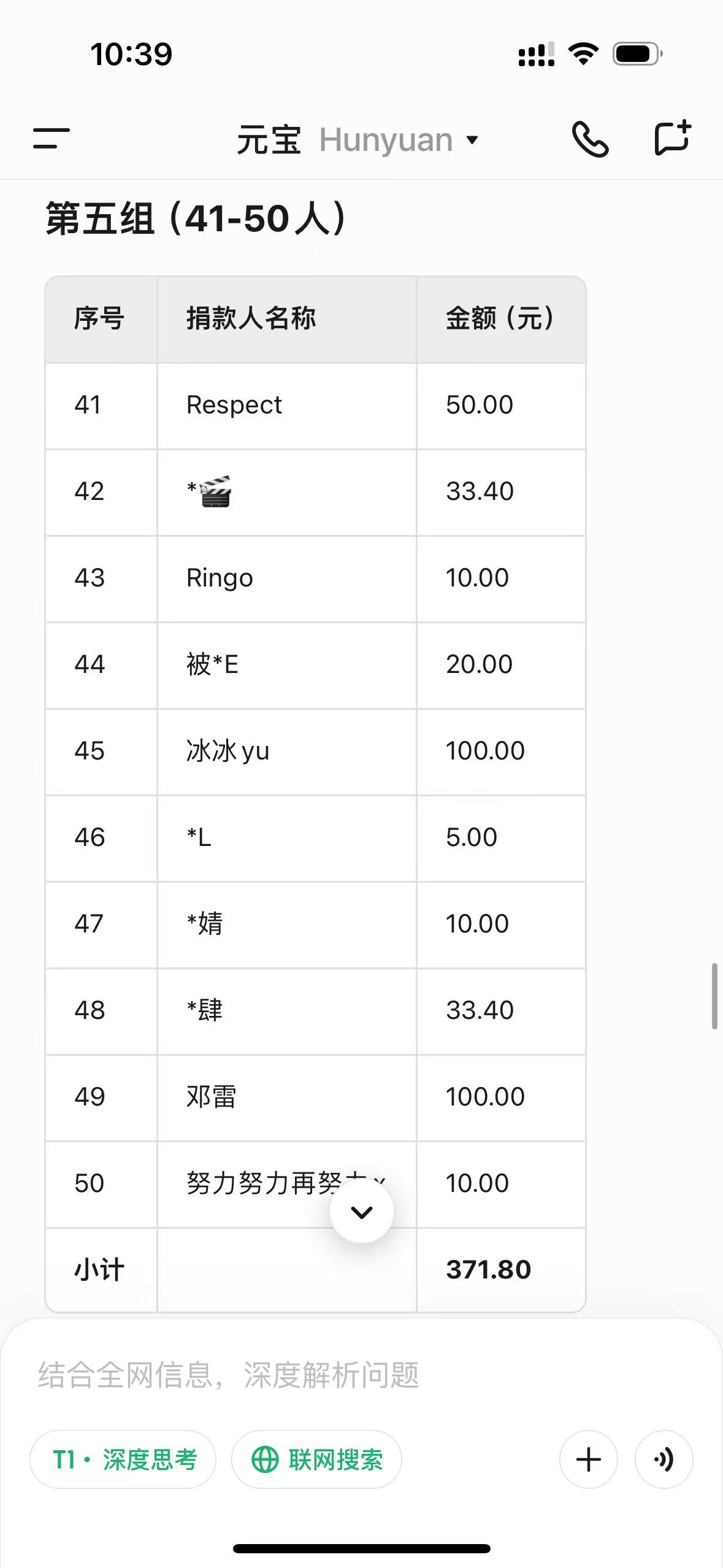Open the hamburger sidebar menu
This screenshot has width=723, height=1568.
coord(52,139)
